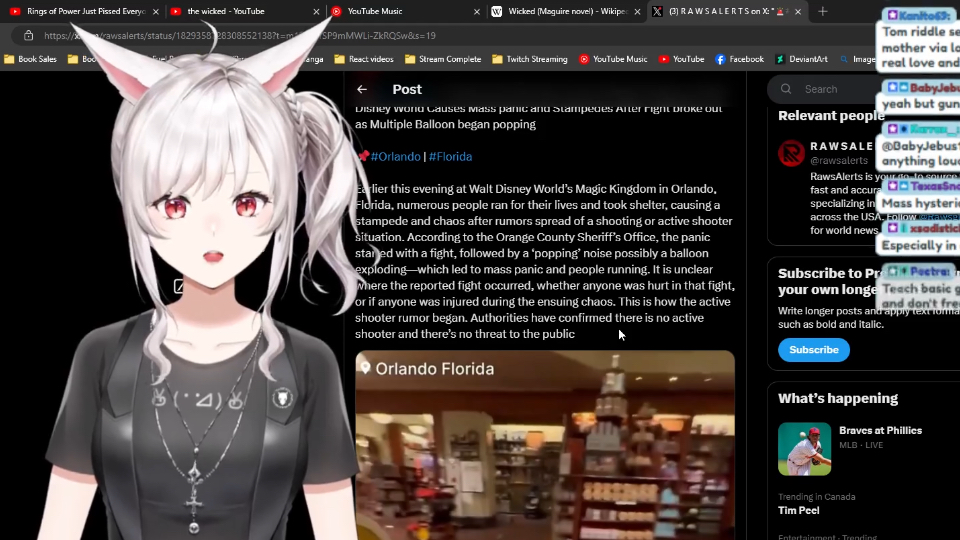Close the Rings of Power tab
Viewport: 960px width, 540px height.
156,12
